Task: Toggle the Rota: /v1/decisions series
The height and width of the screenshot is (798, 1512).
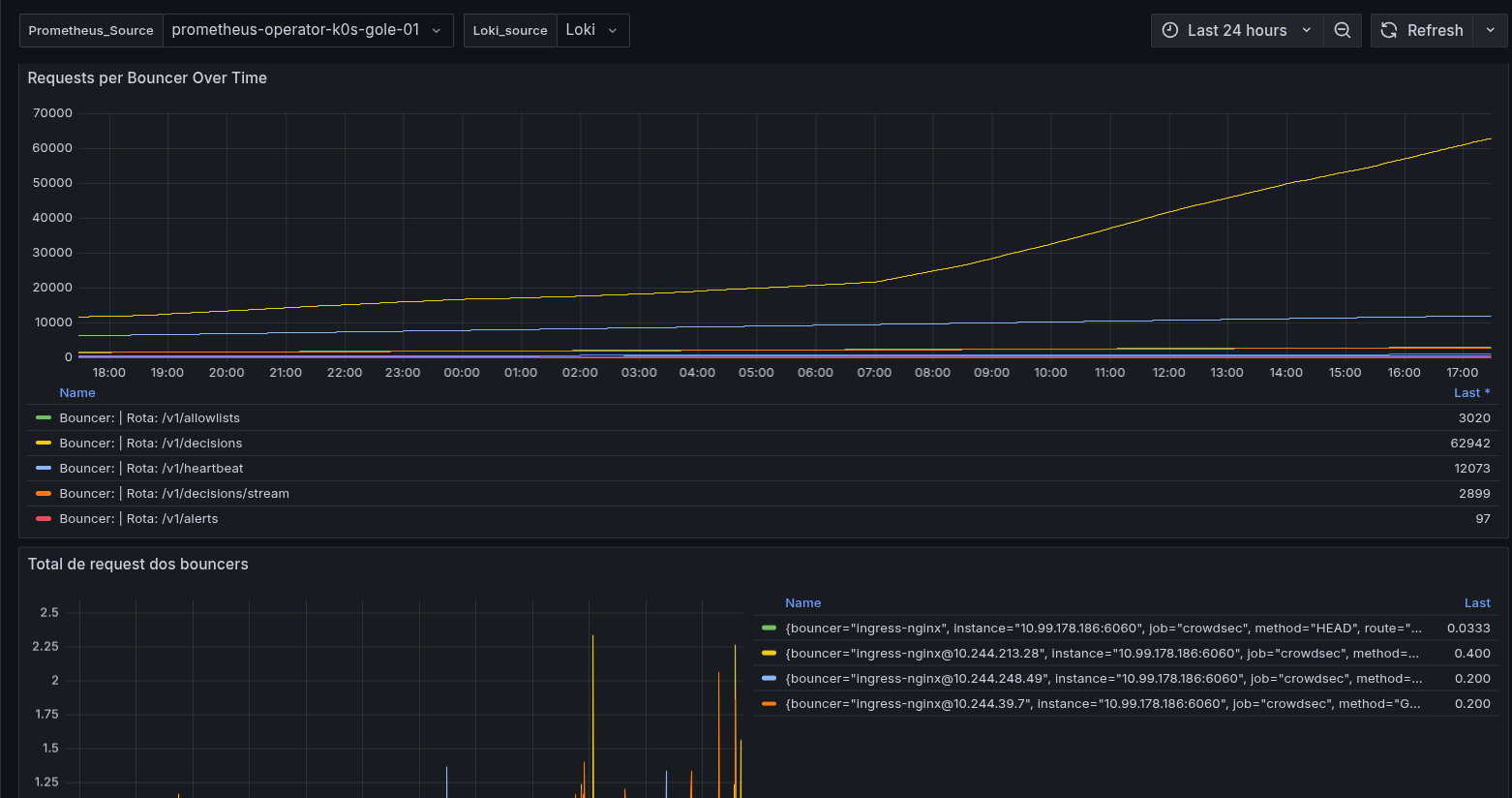Action: click(x=151, y=444)
